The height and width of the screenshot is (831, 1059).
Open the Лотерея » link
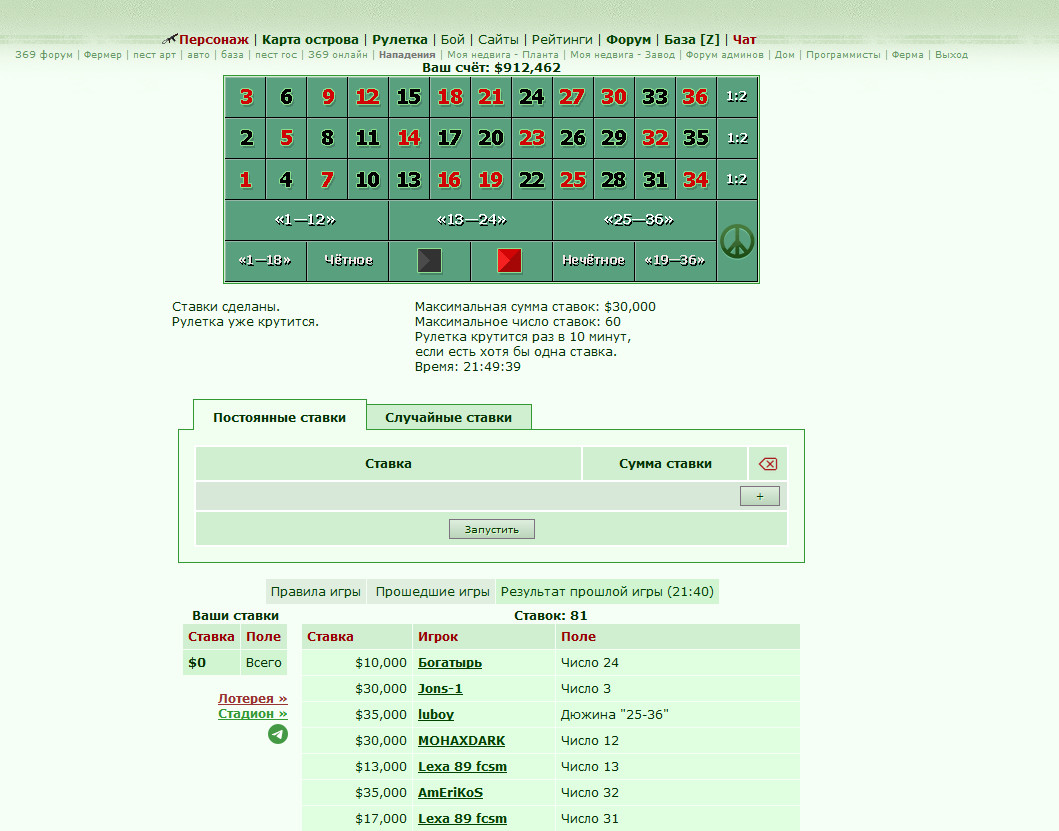253,699
